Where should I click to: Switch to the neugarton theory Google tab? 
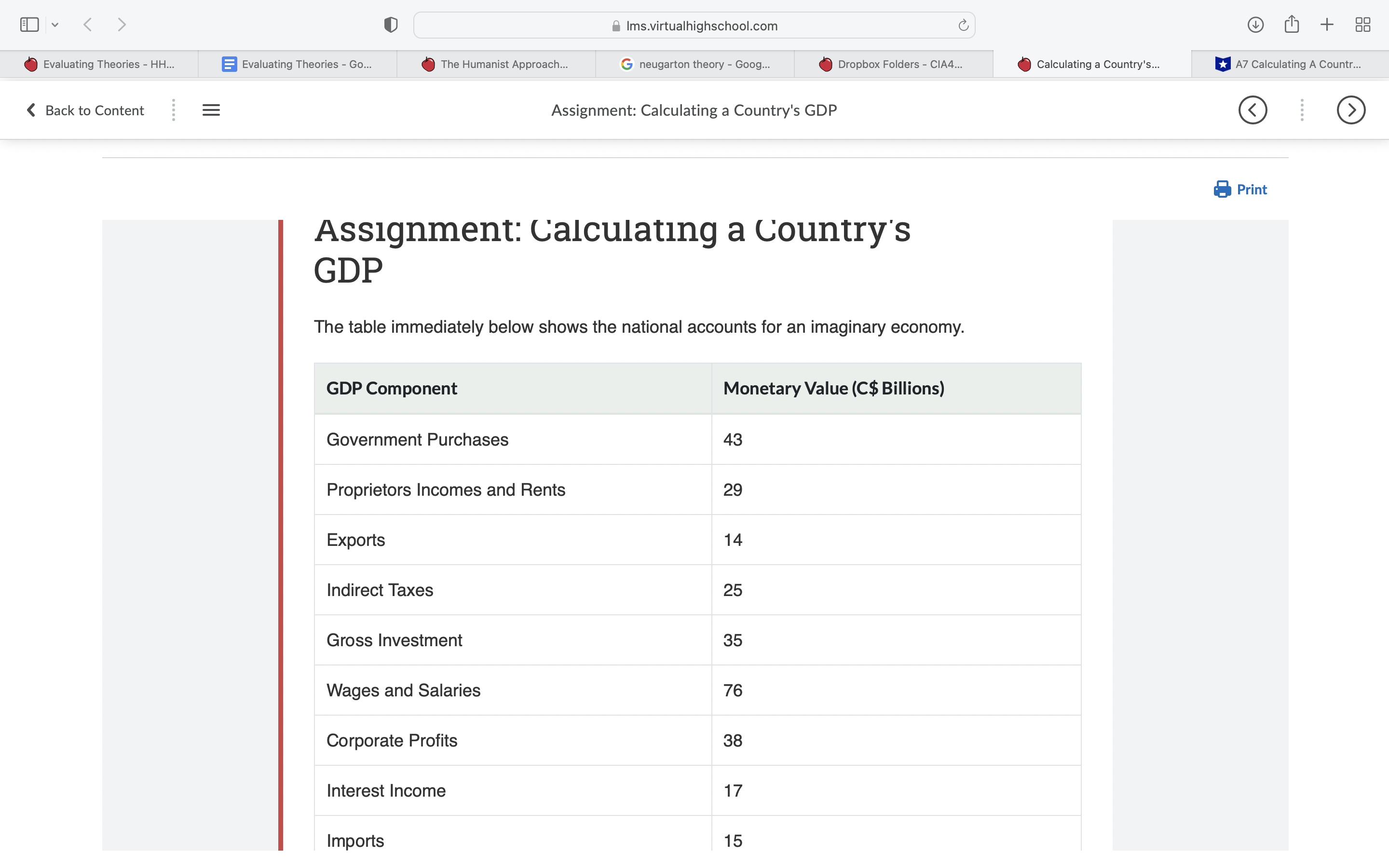tap(694, 64)
